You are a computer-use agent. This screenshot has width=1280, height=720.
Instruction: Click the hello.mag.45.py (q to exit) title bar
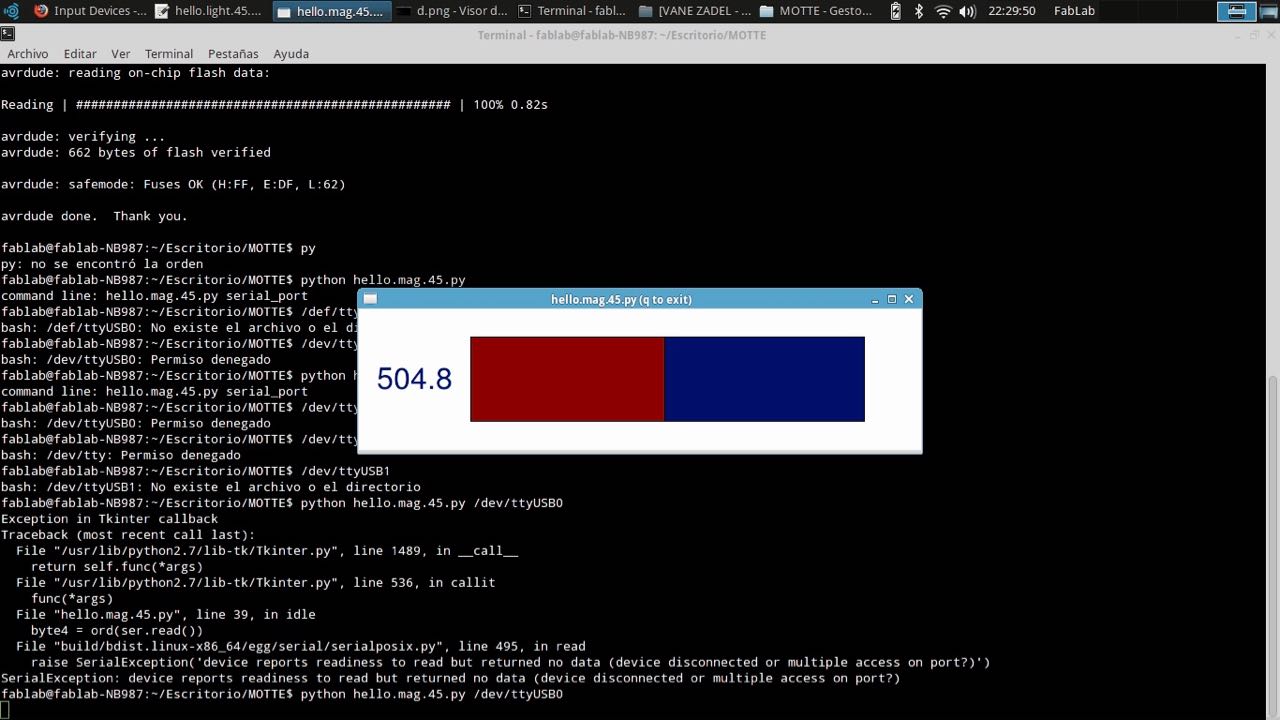[x=621, y=299]
